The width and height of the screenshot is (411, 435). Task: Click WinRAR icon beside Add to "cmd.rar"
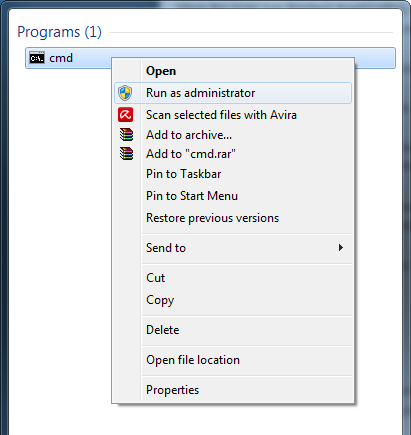pos(126,154)
